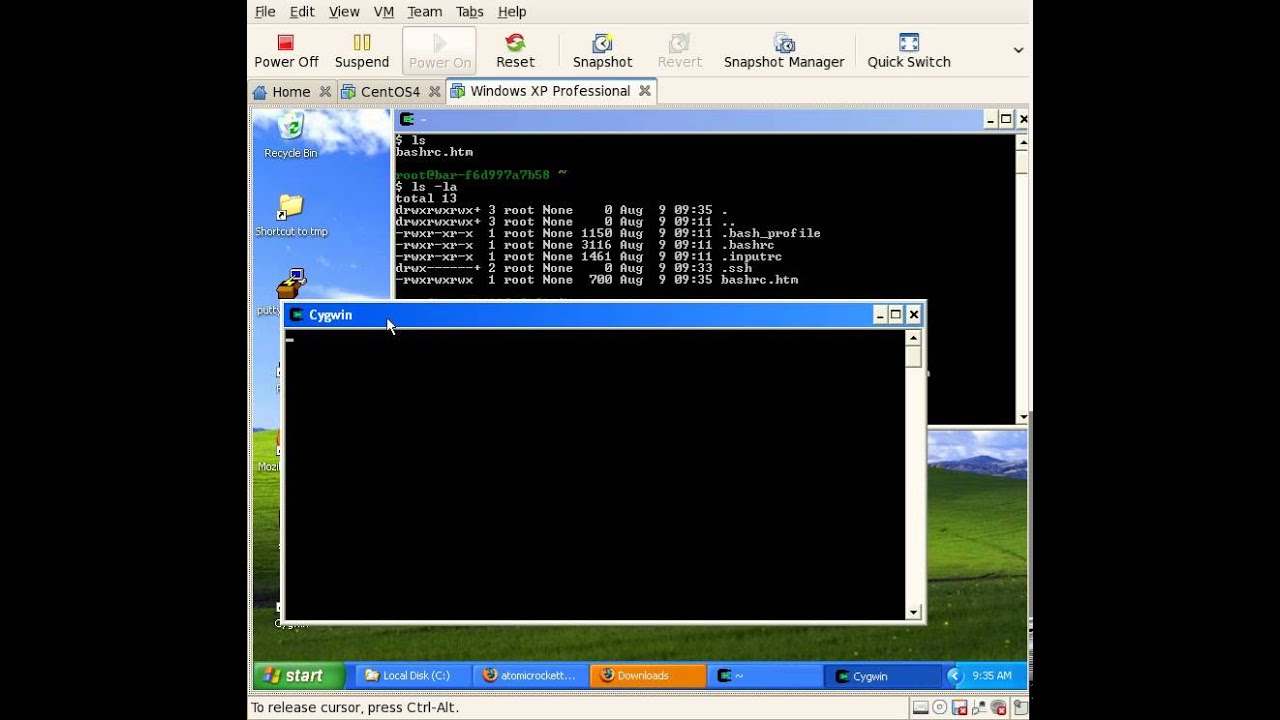1280x720 pixels.
Task: Click the grayed Revert toolbar button
Action: (680, 50)
